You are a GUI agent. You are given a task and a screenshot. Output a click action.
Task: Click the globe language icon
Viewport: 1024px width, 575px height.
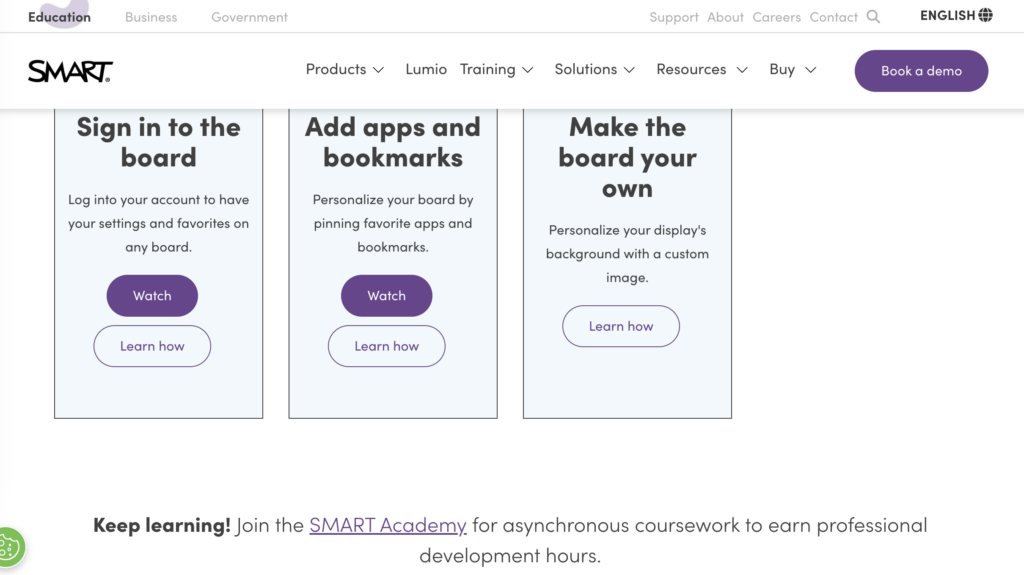point(985,15)
